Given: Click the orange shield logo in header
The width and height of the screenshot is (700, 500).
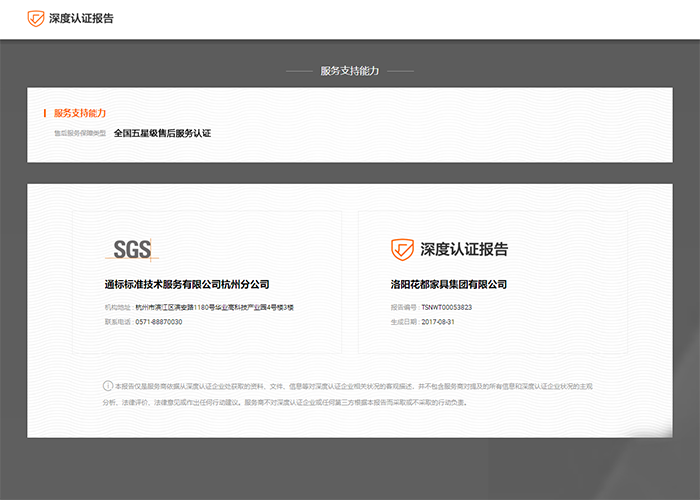Looking at the screenshot, I should click(36, 18).
